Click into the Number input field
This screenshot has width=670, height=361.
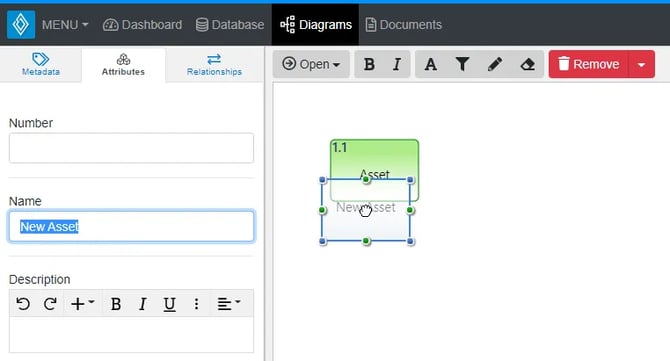tap(131, 148)
